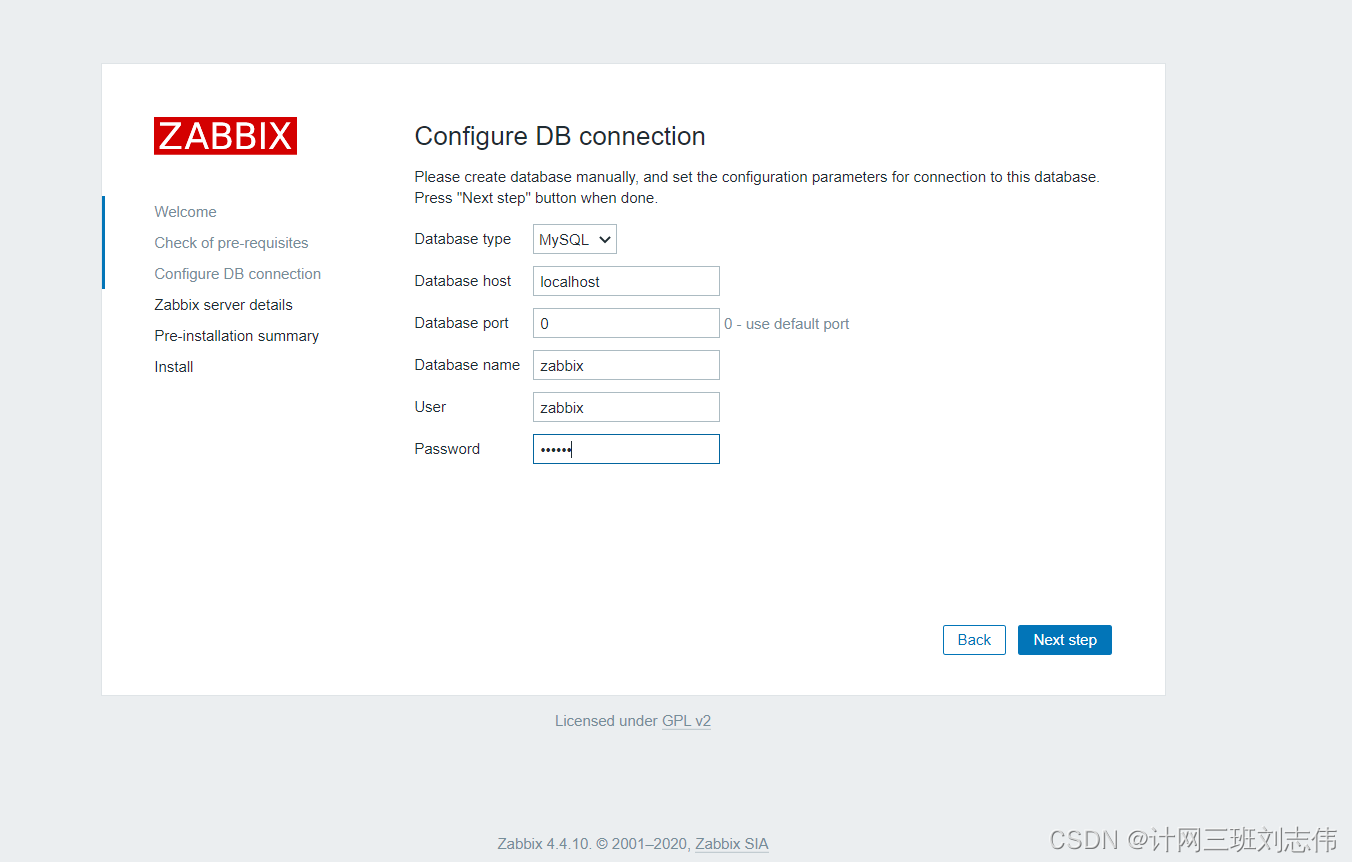Click Zabbix server details step

tap(223, 305)
